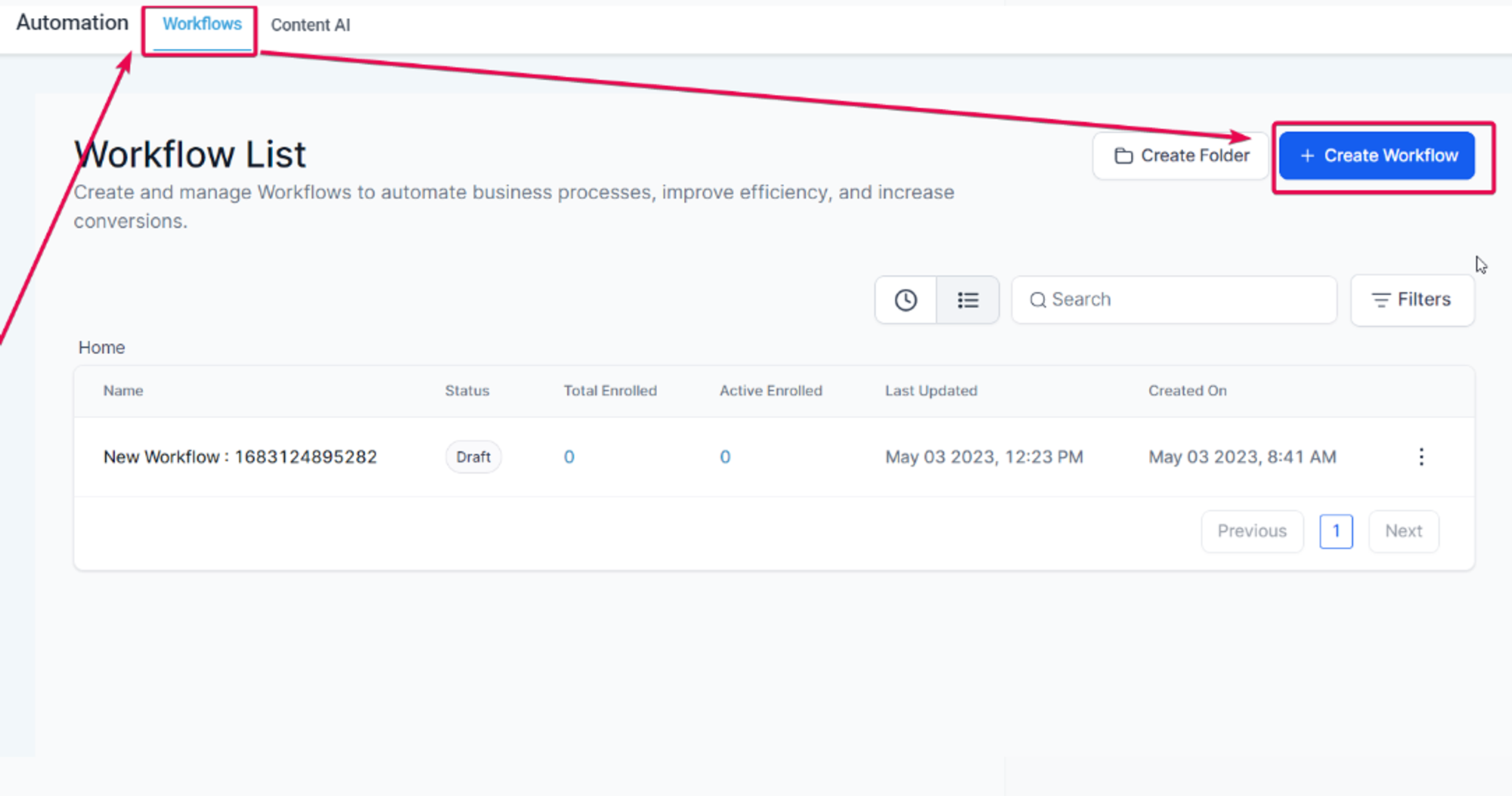This screenshot has height=796, width=1512.
Task: Select page 1 in pagination
Action: pyautogui.click(x=1335, y=531)
